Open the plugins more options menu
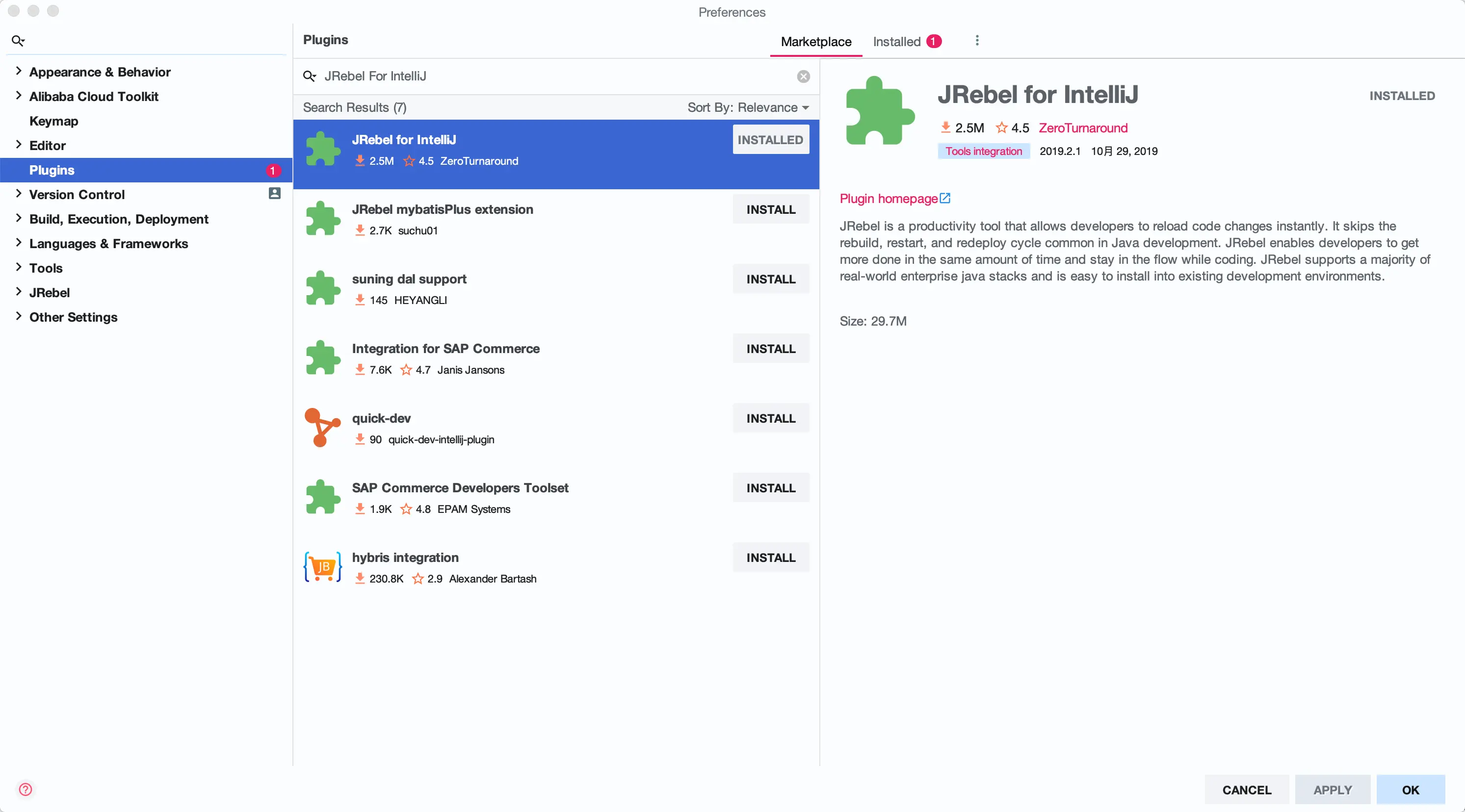 [x=976, y=41]
